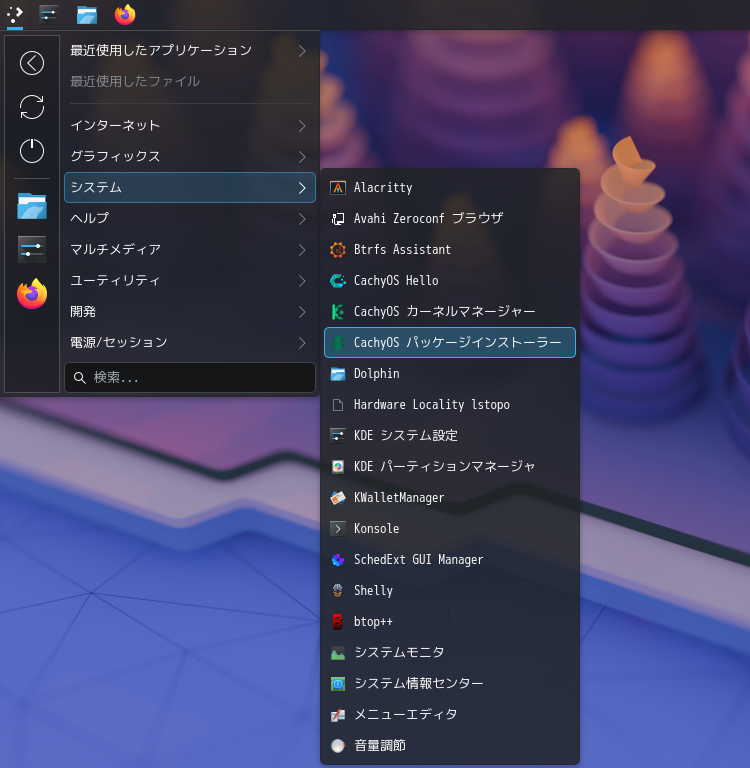The height and width of the screenshot is (768, 750).
Task: Expand the ユーティリティ category arrow
Action: pos(302,281)
